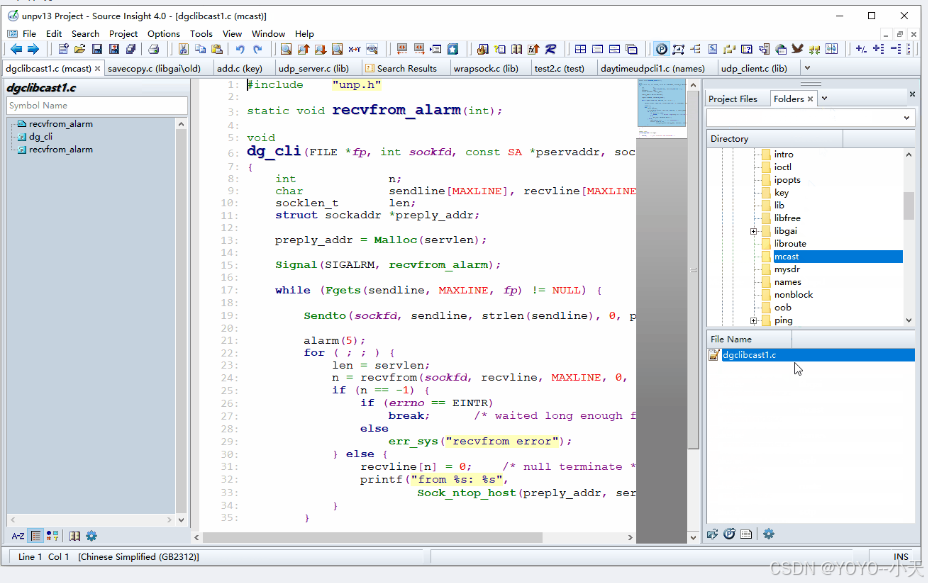Save file with the blue floppy icon
The image size is (928, 584).
96,49
